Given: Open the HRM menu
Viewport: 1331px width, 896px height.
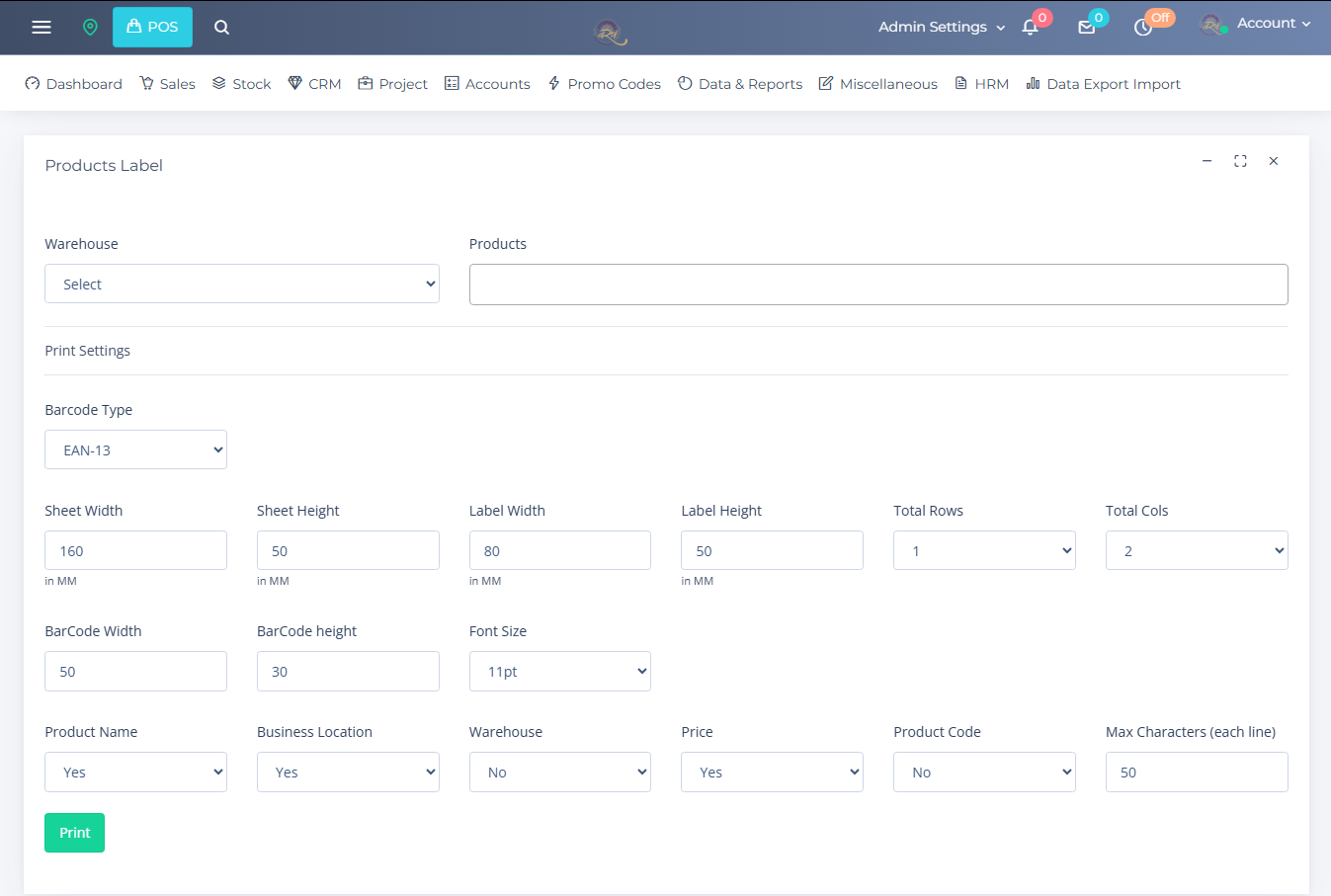Looking at the screenshot, I should coord(981,84).
